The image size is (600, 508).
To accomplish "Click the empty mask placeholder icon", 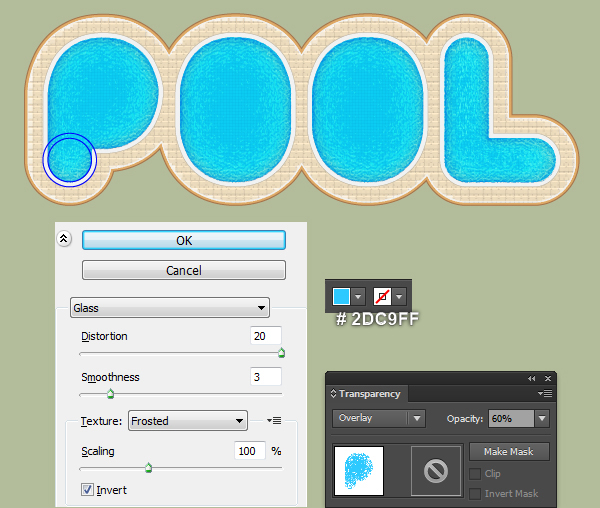I will (x=436, y=471).
